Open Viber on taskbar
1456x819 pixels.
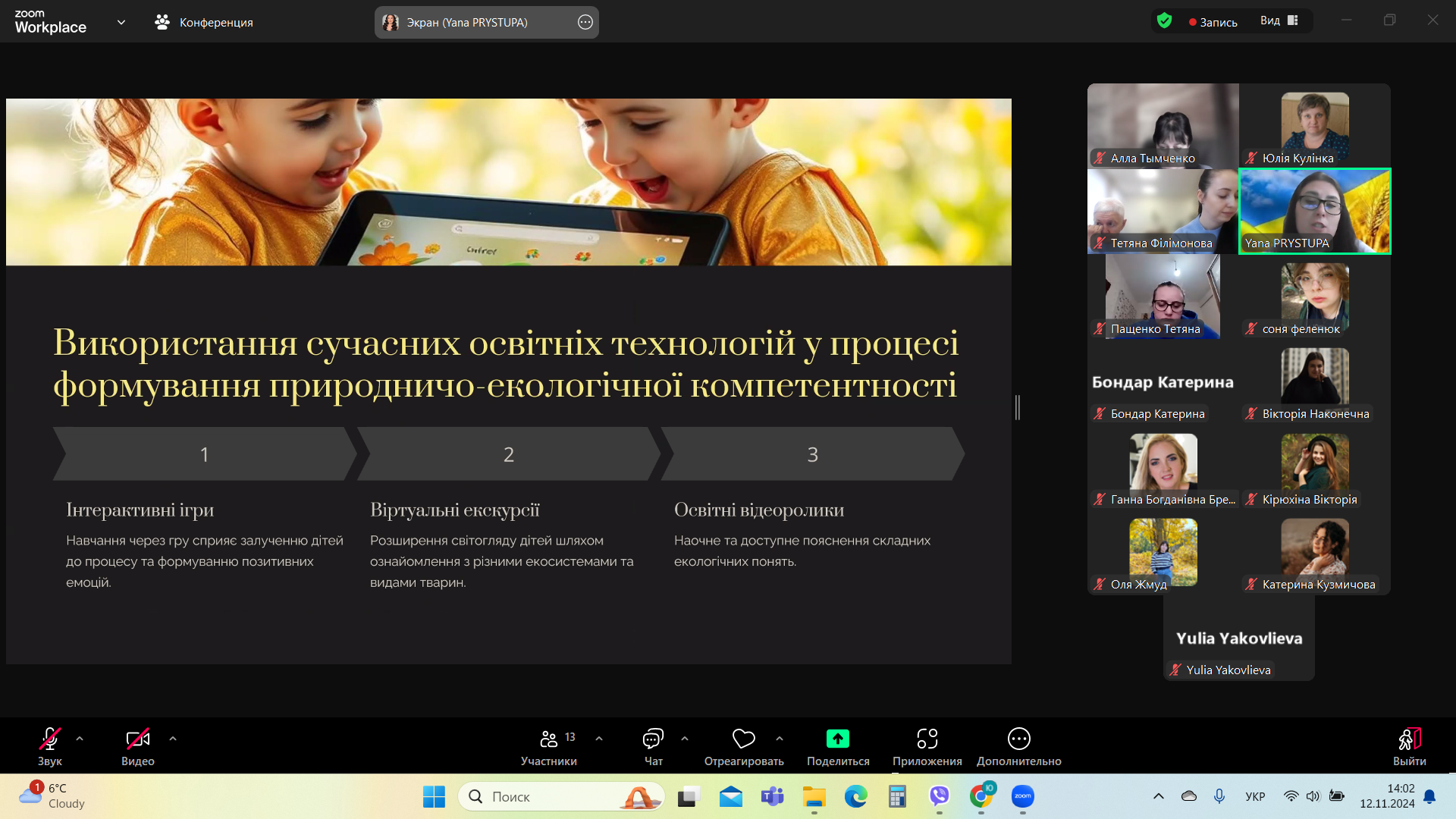(x=940, y=796)
